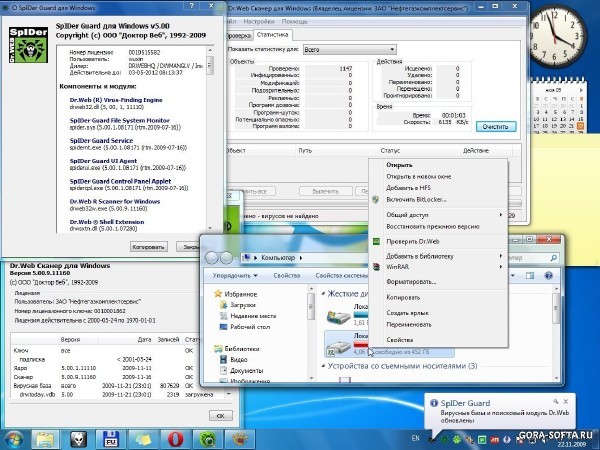This screenshot has width=600, height=450.
Task: Click the calendar gadget on desktop
Action: (558, 105)
